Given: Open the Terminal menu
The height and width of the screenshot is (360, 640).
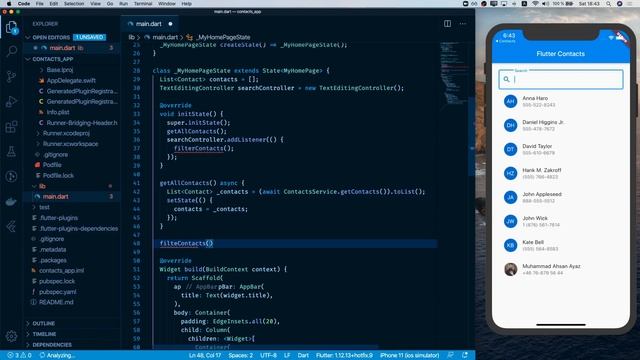Looking at the screenshot, I should 143,4.
